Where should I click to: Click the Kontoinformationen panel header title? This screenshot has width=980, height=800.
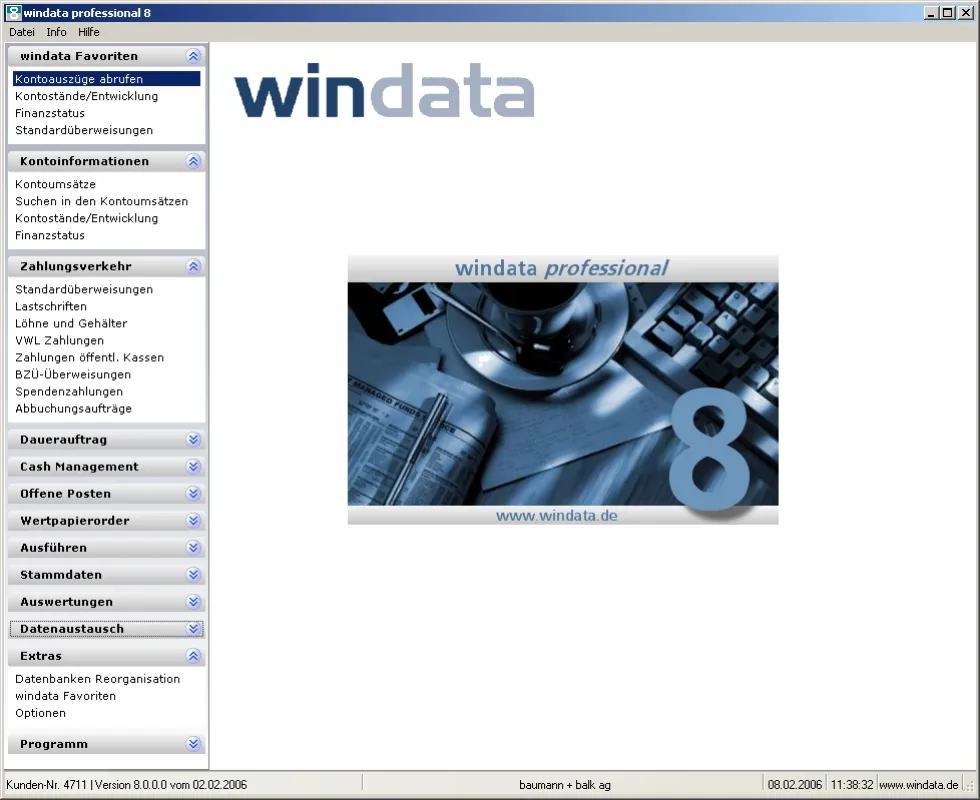click(x=84, y=161)
